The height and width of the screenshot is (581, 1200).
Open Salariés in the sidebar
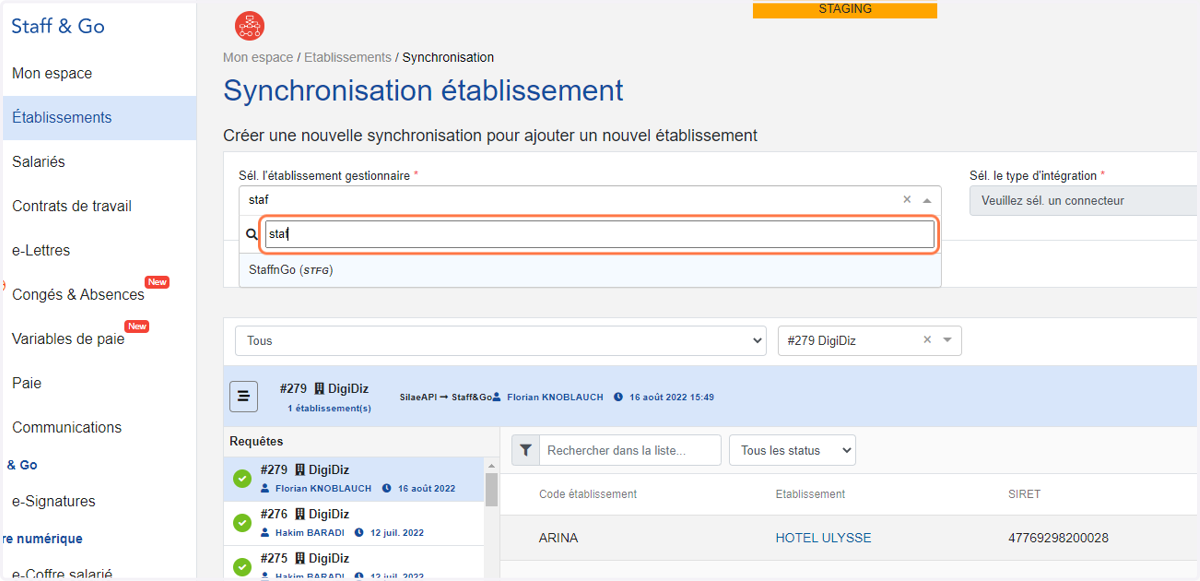39,161
